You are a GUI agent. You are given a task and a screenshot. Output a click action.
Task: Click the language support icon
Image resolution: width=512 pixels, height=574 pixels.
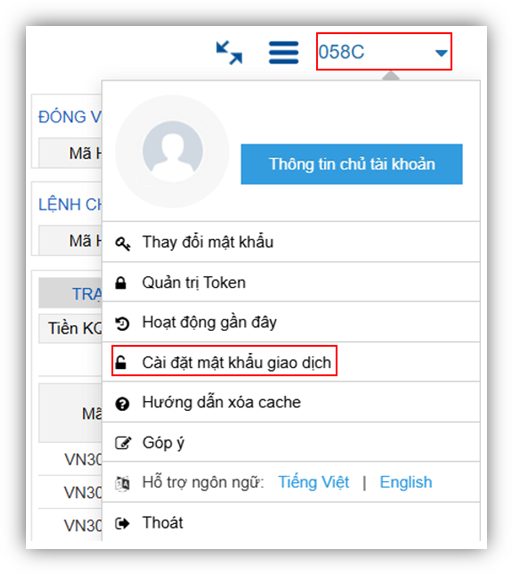tap(122, 484)
